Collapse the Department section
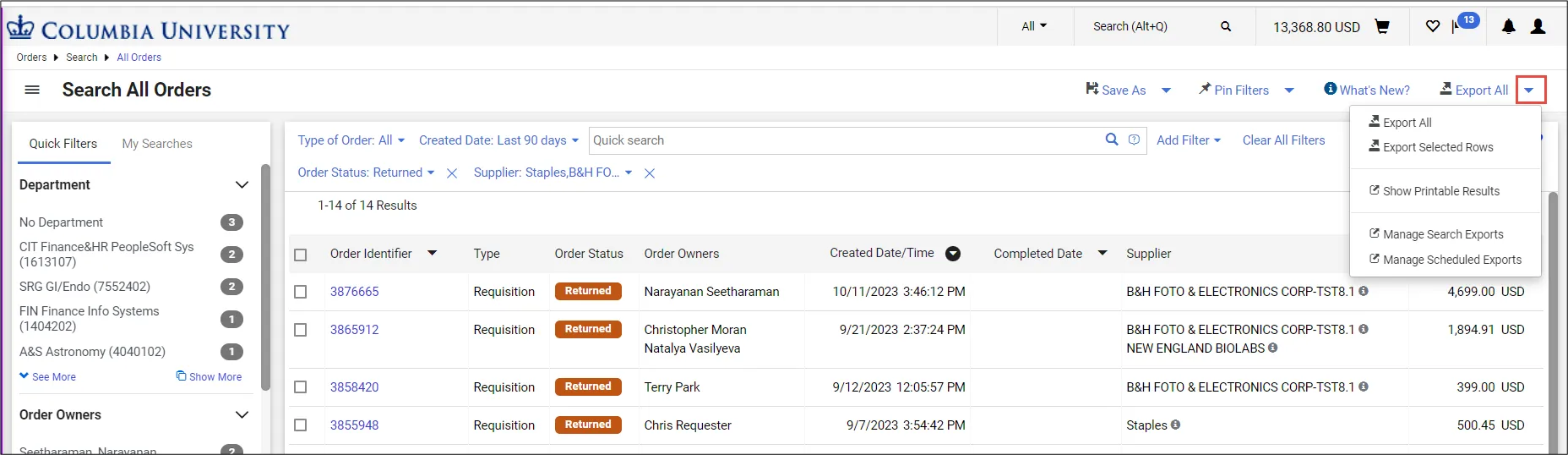Image resolution: width=1568 pixels, height=455 pixels. (242, 185)
